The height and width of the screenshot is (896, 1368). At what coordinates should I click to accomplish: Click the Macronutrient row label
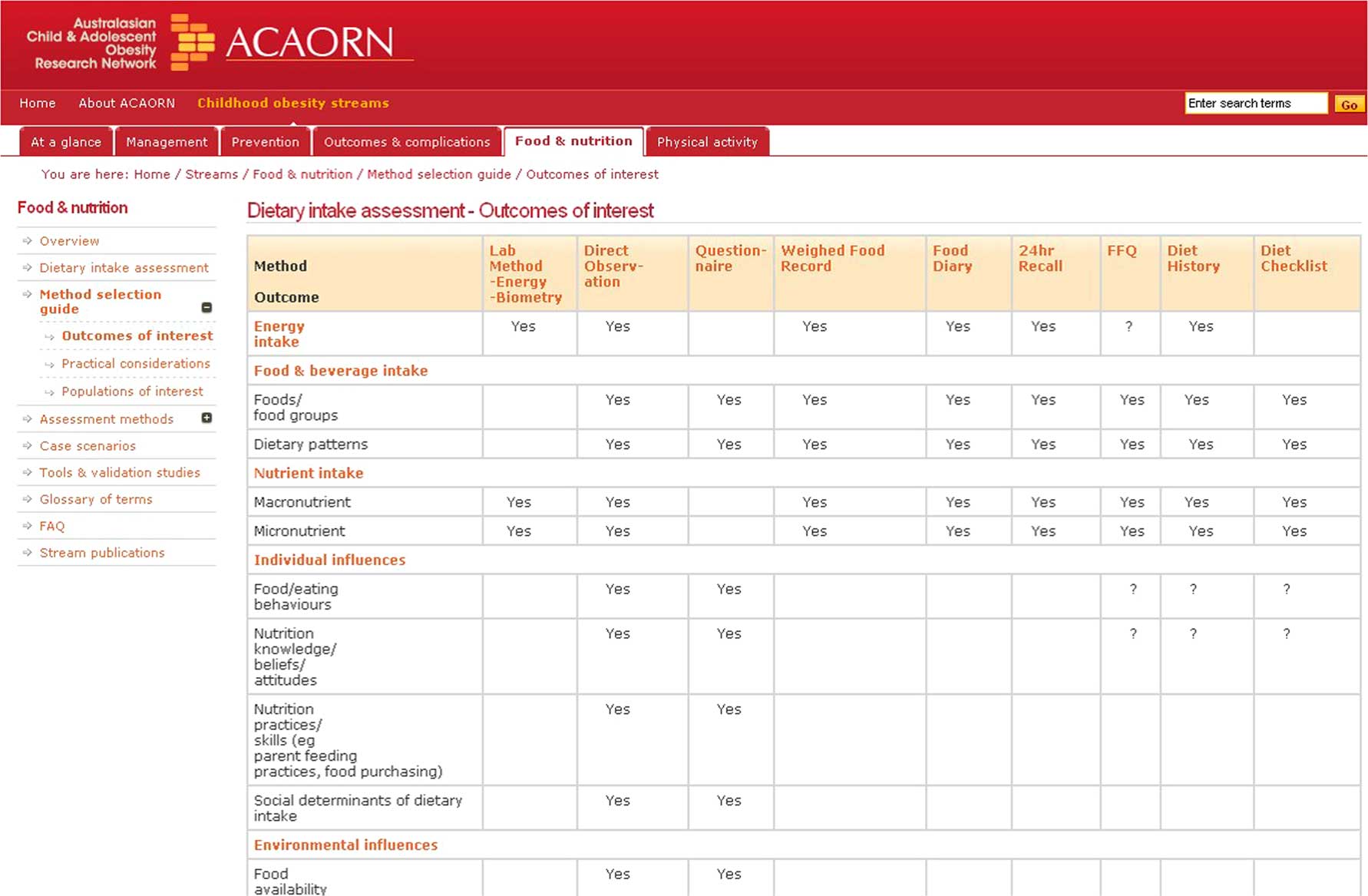(x=302, y=502)
